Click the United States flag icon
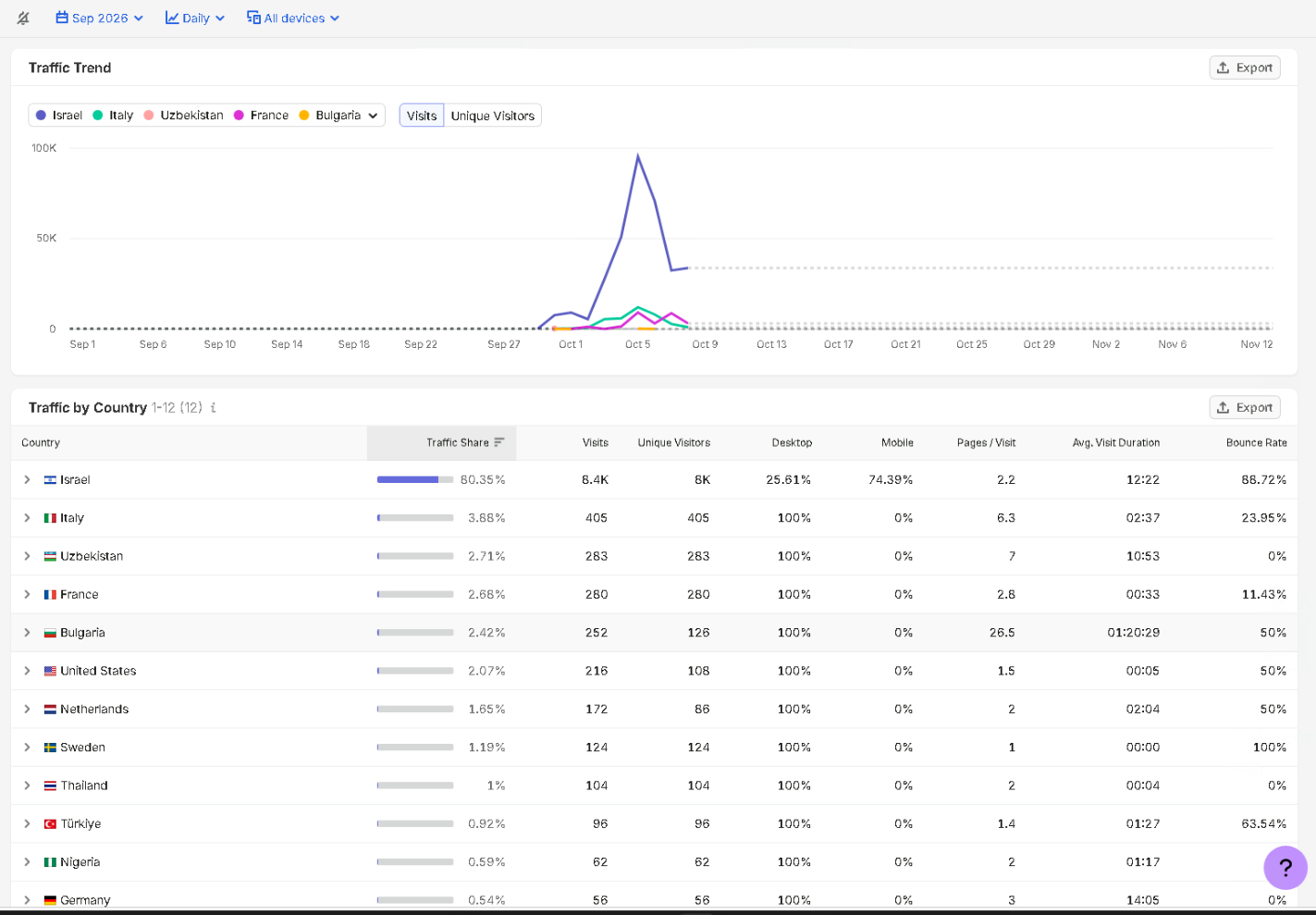 point(50,671)
